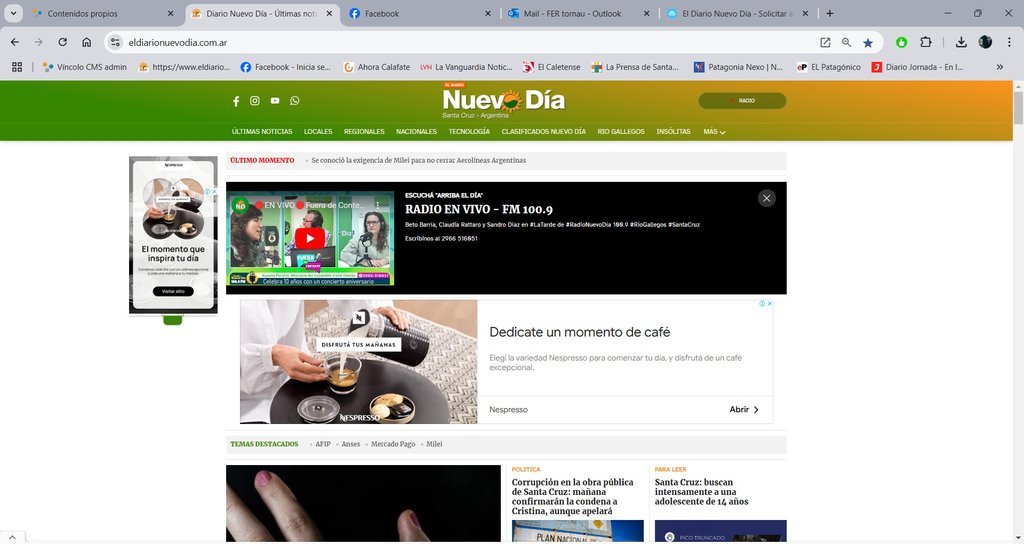
Task: Expand the MÁS navigation dropdown
Action: (x=714, y=132)
